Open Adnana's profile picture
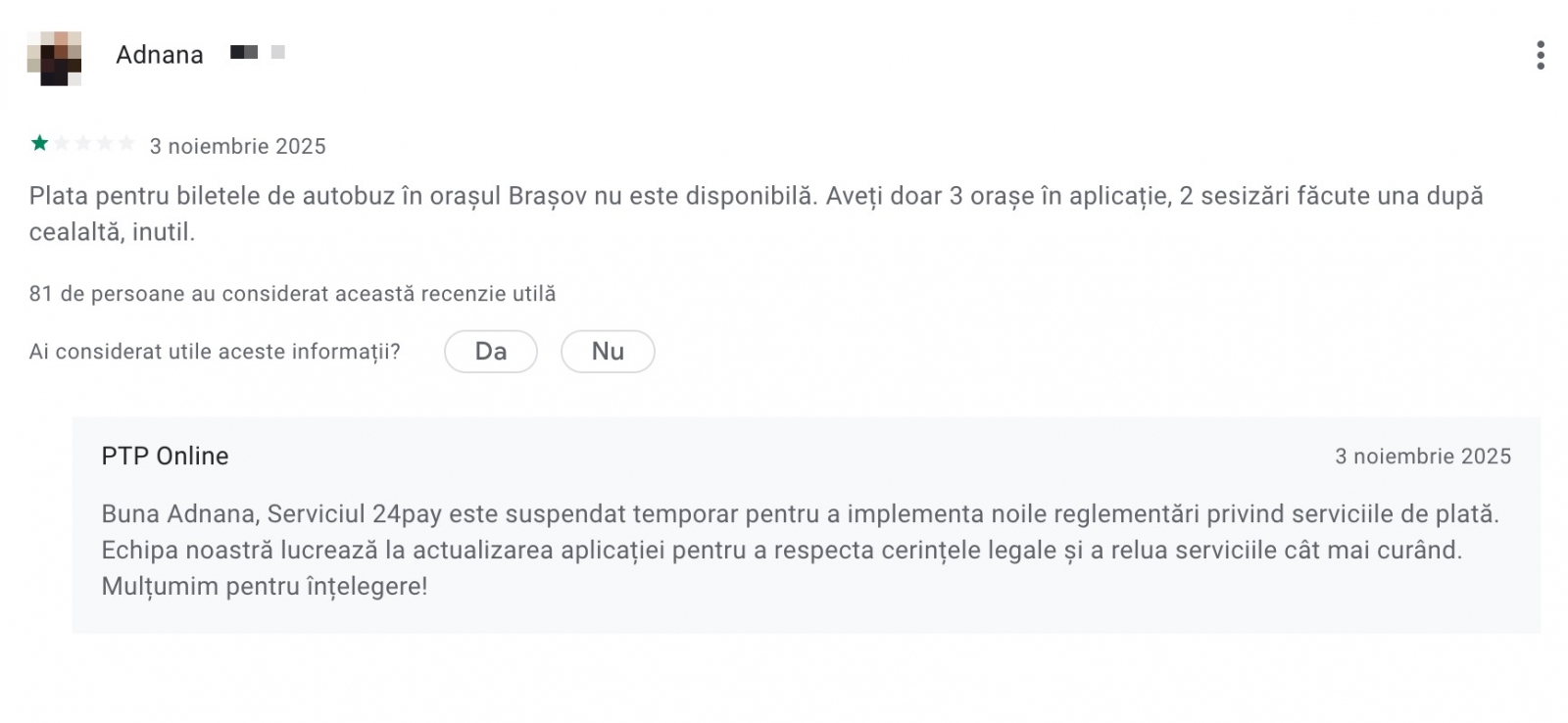1568x723 pixels. point(57,56)
